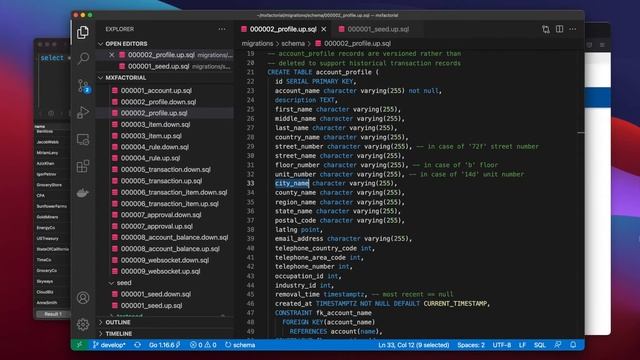Image resolution: width=640 pixels, height=360 pixels.
Task: Open 000009_websocket.up.sql file
Action: [164, 271]
